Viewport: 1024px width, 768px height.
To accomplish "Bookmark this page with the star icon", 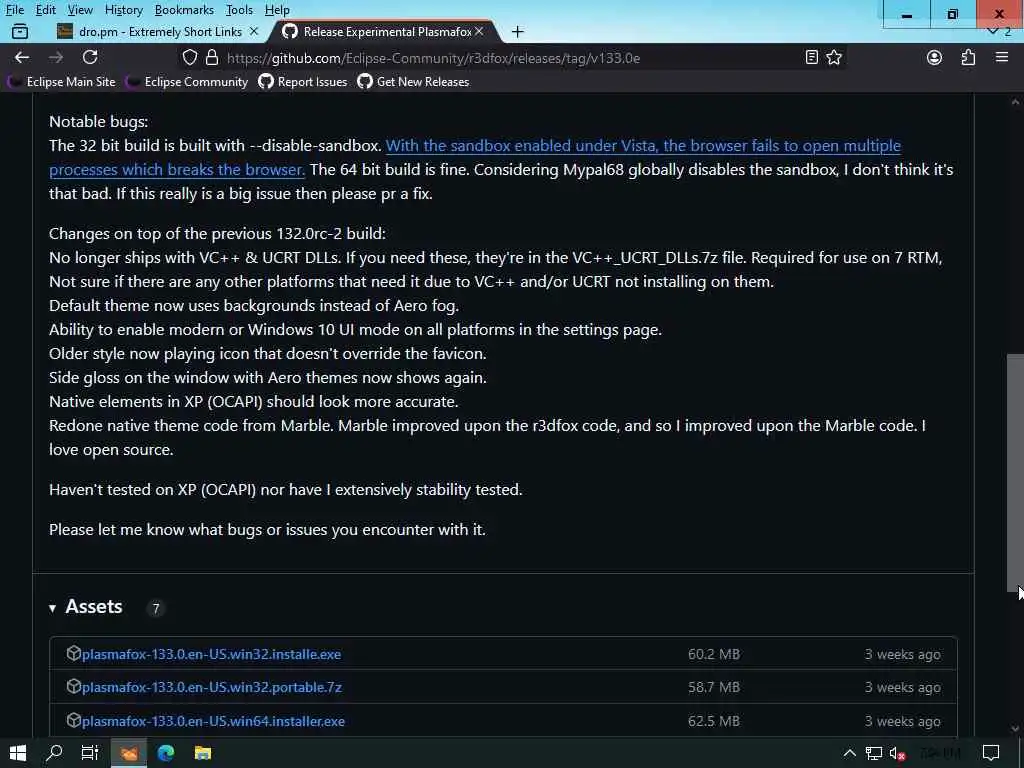I will point(834,57).
